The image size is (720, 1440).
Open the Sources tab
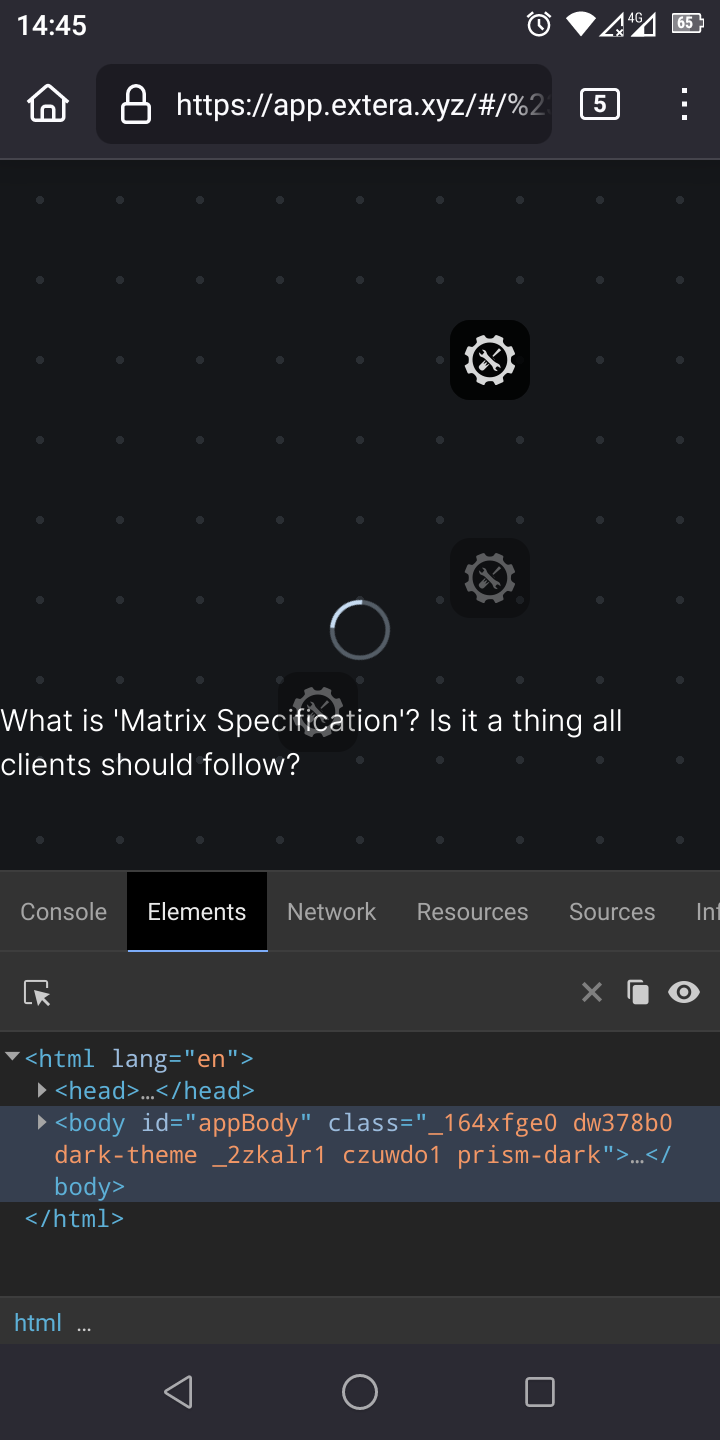coord(612,912)
